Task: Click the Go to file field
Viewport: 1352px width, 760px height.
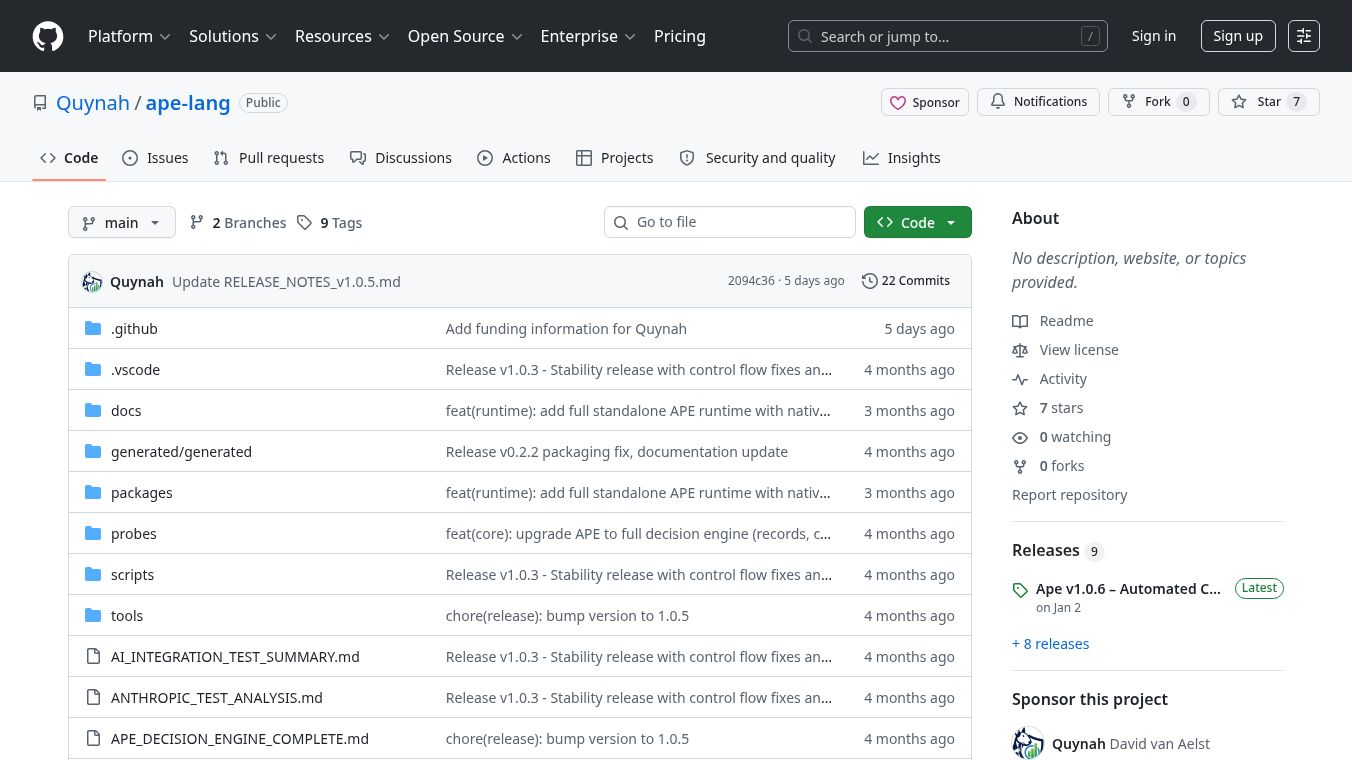Action: pyautogui.click(x=740, y=222)
